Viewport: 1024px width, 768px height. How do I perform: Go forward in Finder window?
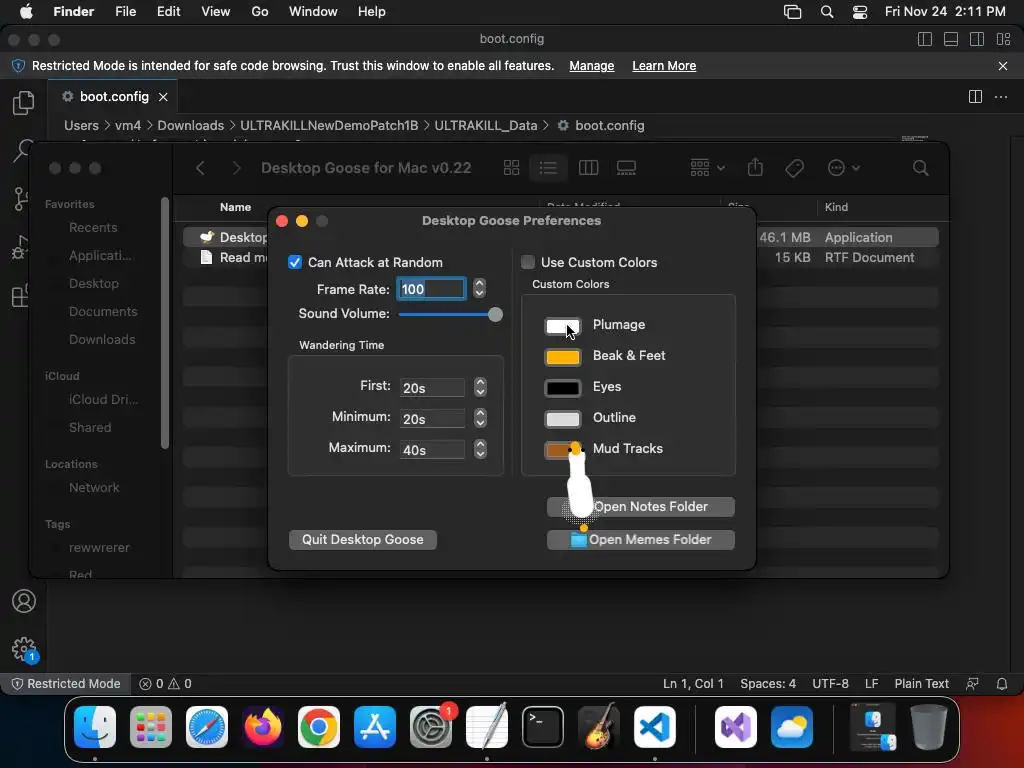click(x=236, y=168)
